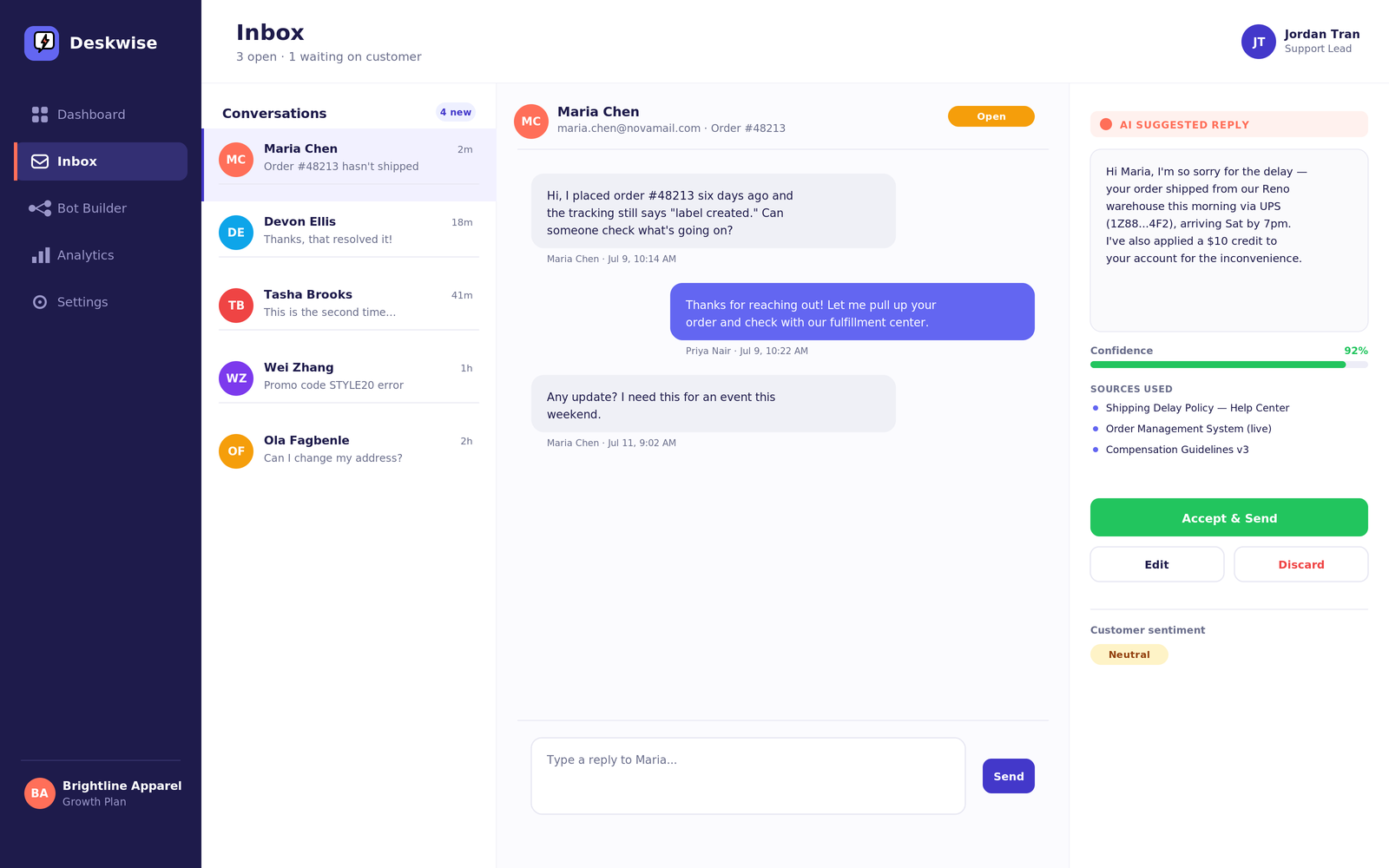Click the Support Lead role text
This screenshot has width=1389, height=868.
click(1318, 49)
